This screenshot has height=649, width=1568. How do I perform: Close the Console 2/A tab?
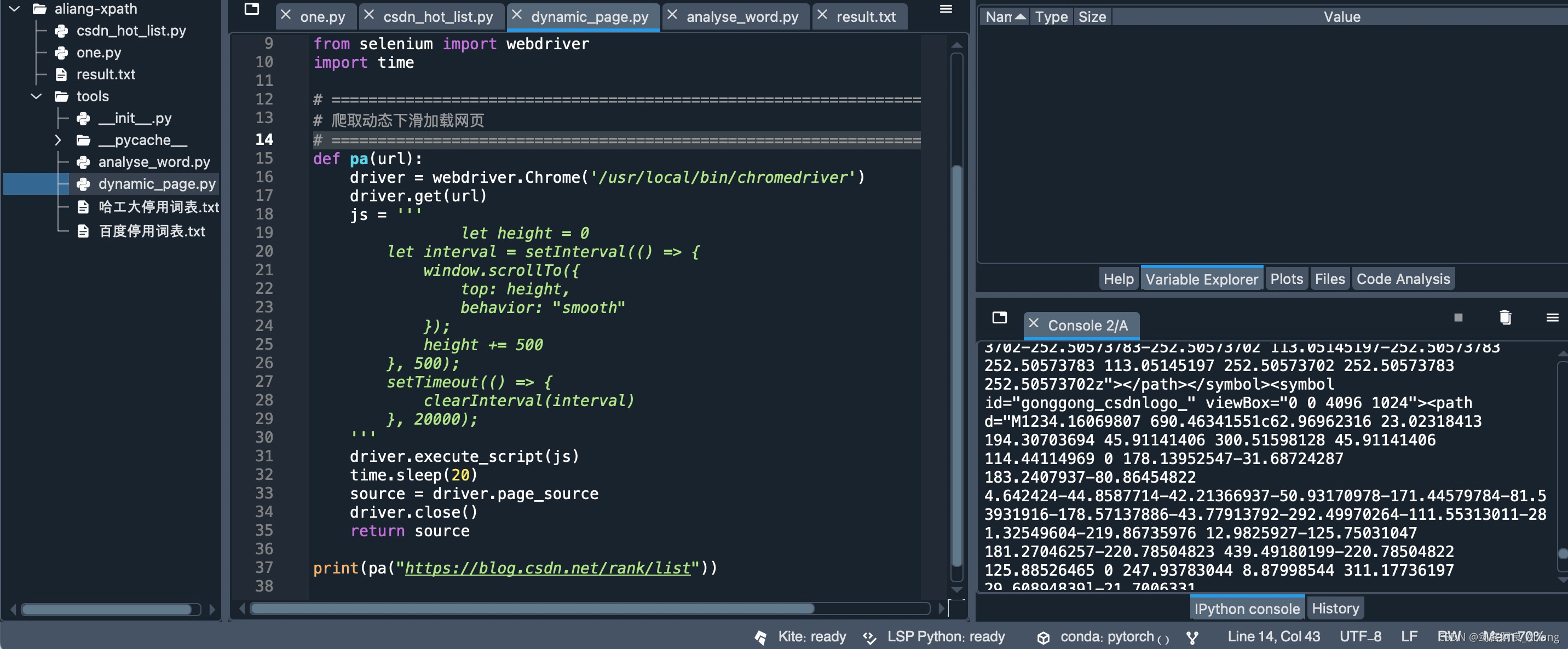(x=1033, y=323)
